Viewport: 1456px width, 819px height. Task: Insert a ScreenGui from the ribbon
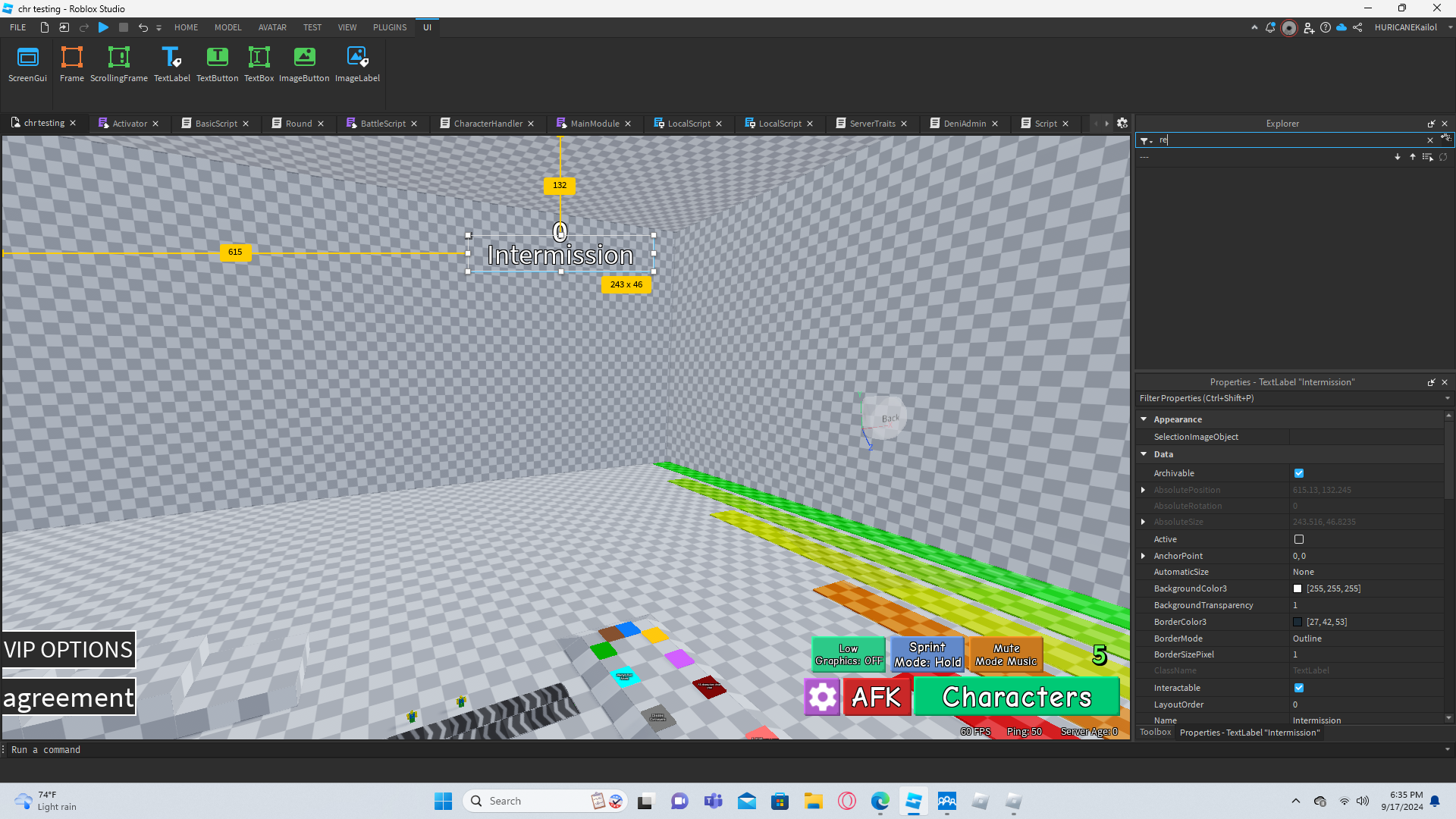[27, 64]
